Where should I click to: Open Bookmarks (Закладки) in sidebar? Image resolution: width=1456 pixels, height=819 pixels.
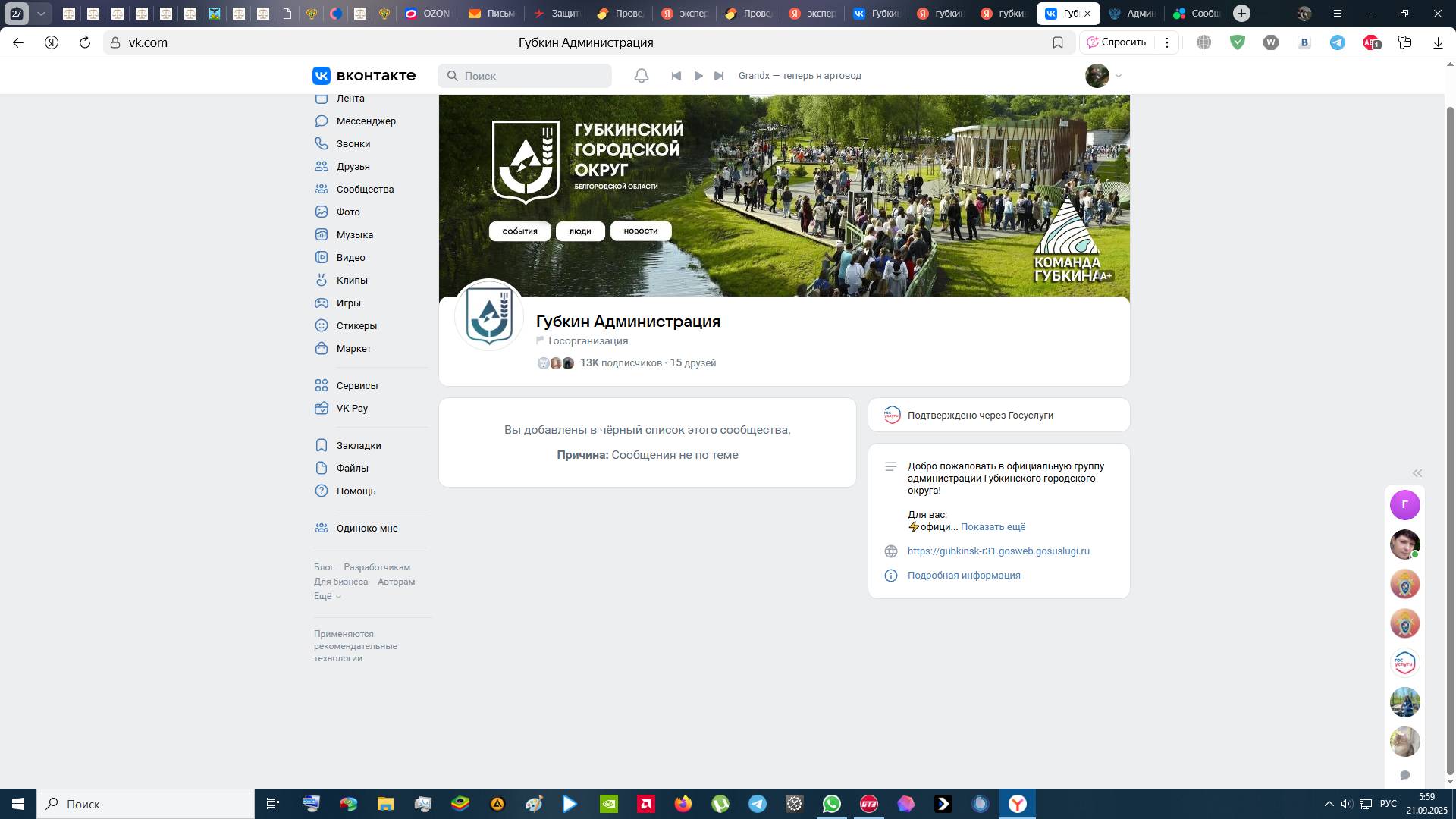tap(359, 446)
